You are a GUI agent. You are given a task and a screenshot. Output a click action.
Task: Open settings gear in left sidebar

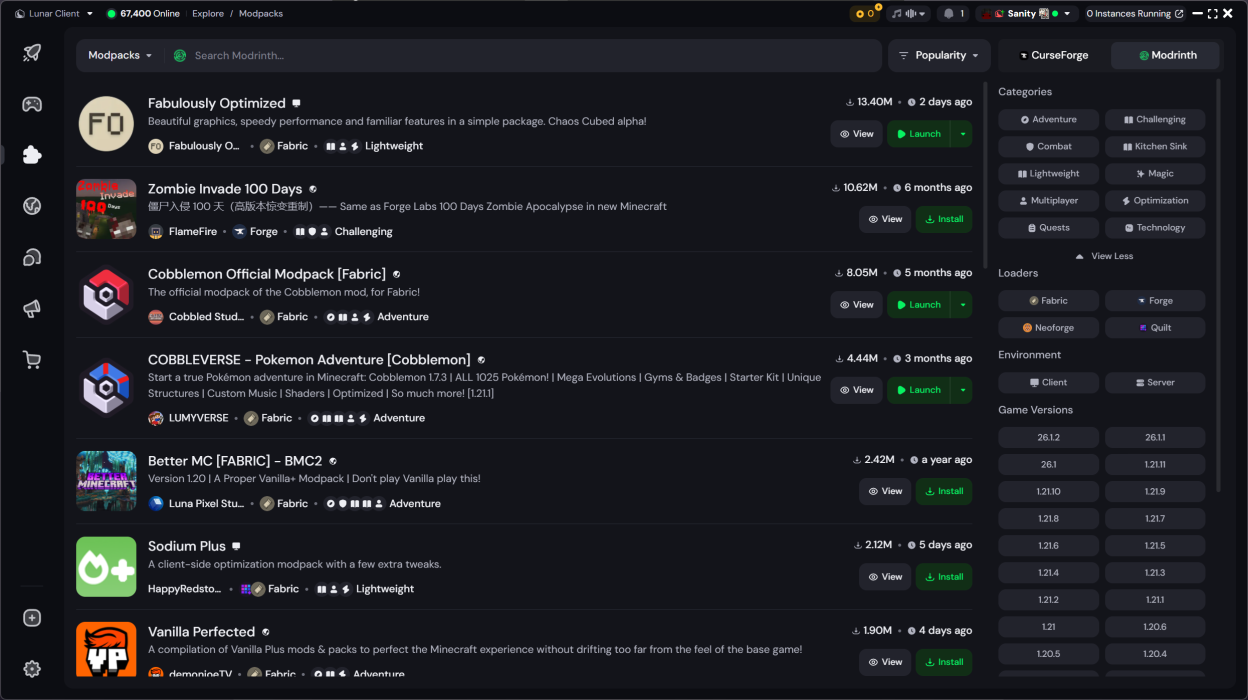[x=32, y=669]
